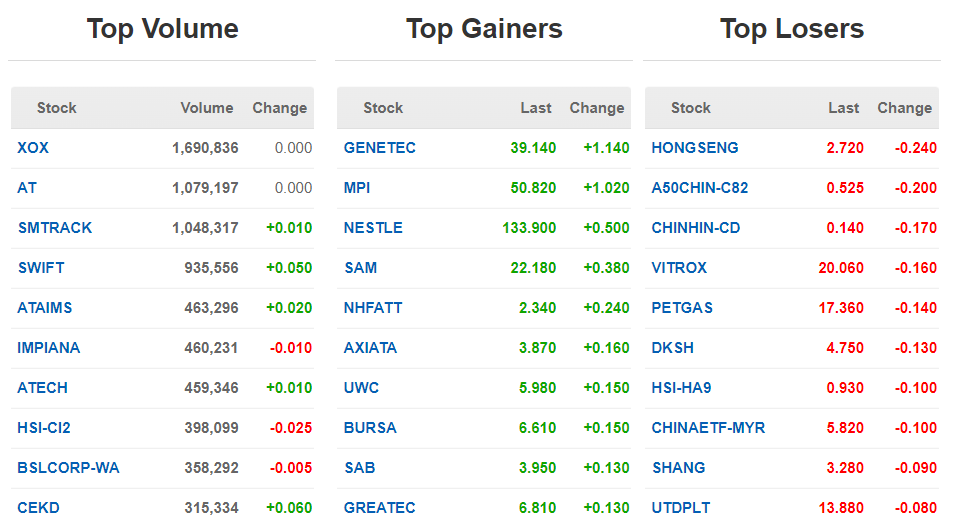Open SMTRACK stock page
This screenshot has height=526, width=954.
pos(55,228)
